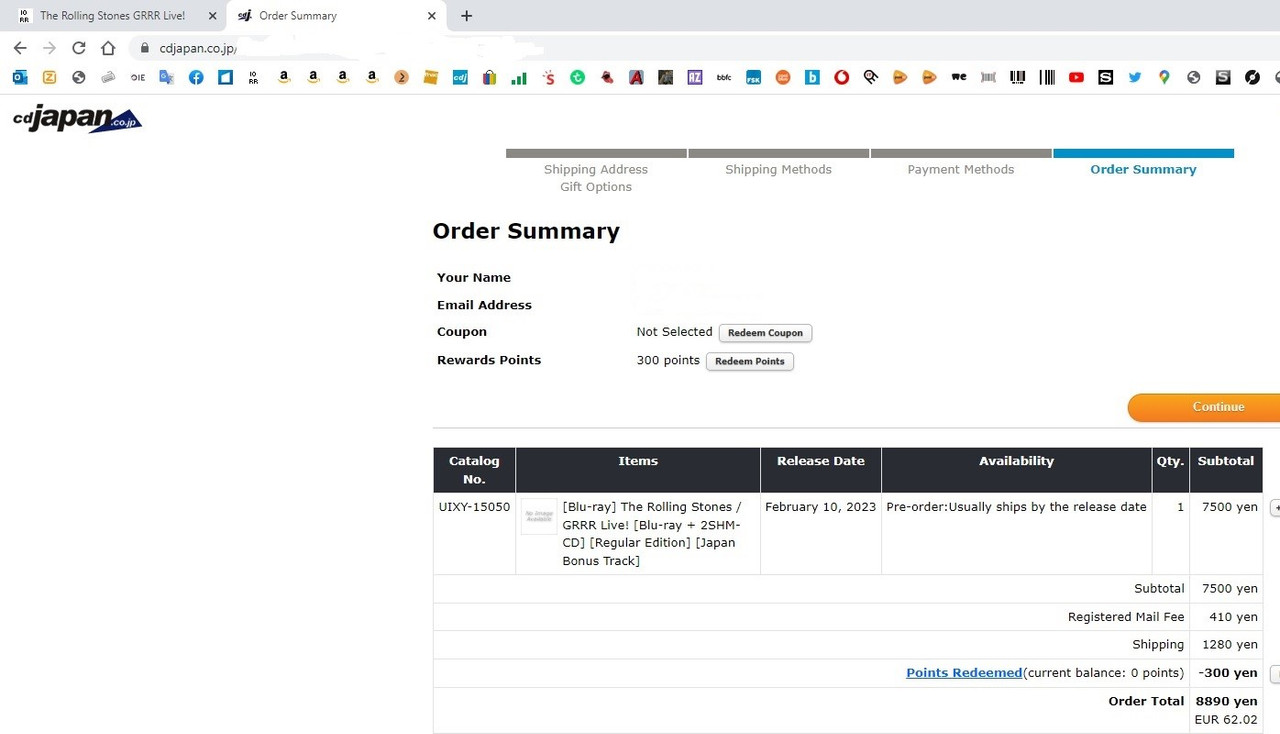
Task: Go to Shipping Methods step
Action: point(778,169)
